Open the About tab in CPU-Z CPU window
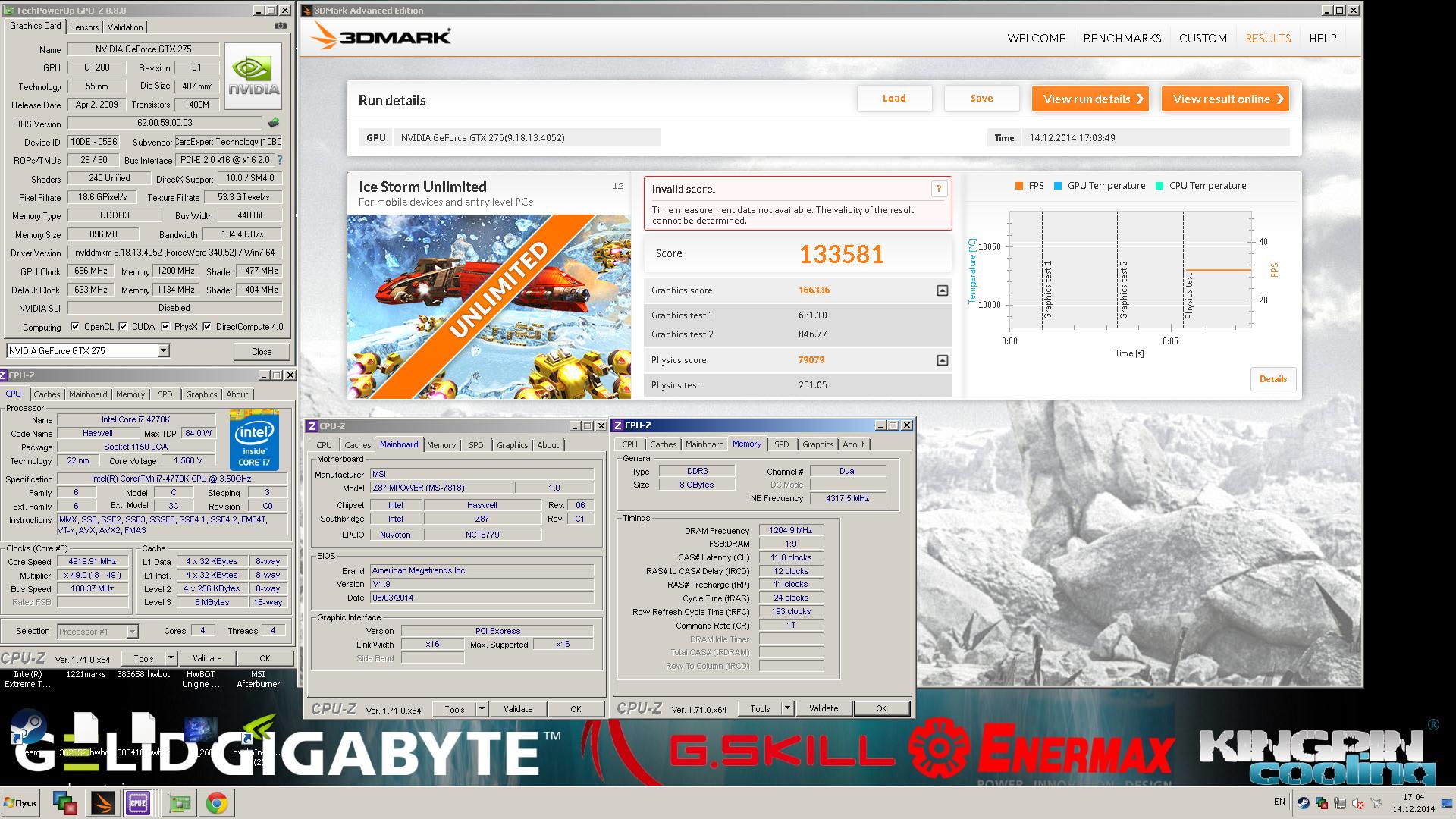Viewport: 1456px width, 819px height. 237,394
